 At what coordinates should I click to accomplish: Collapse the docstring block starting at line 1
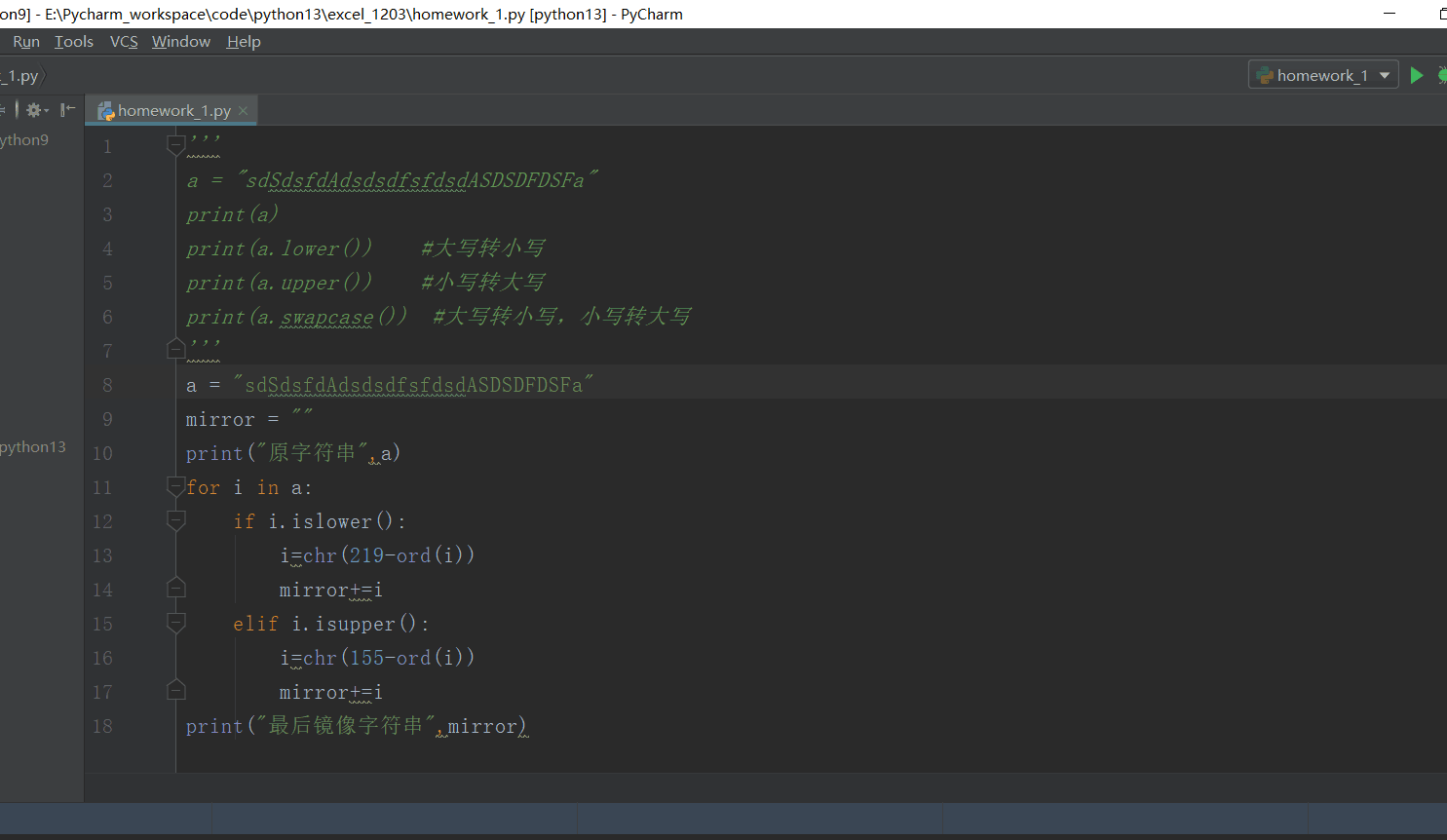click(175, 146)
